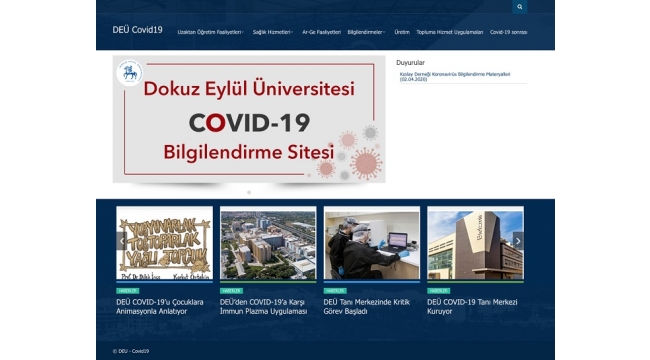Click HABERLER tag above Tanı Merkezi Kuruyor
Image resolution: width=650 pixels, height=360 pixels.
(x=439, y=291)
